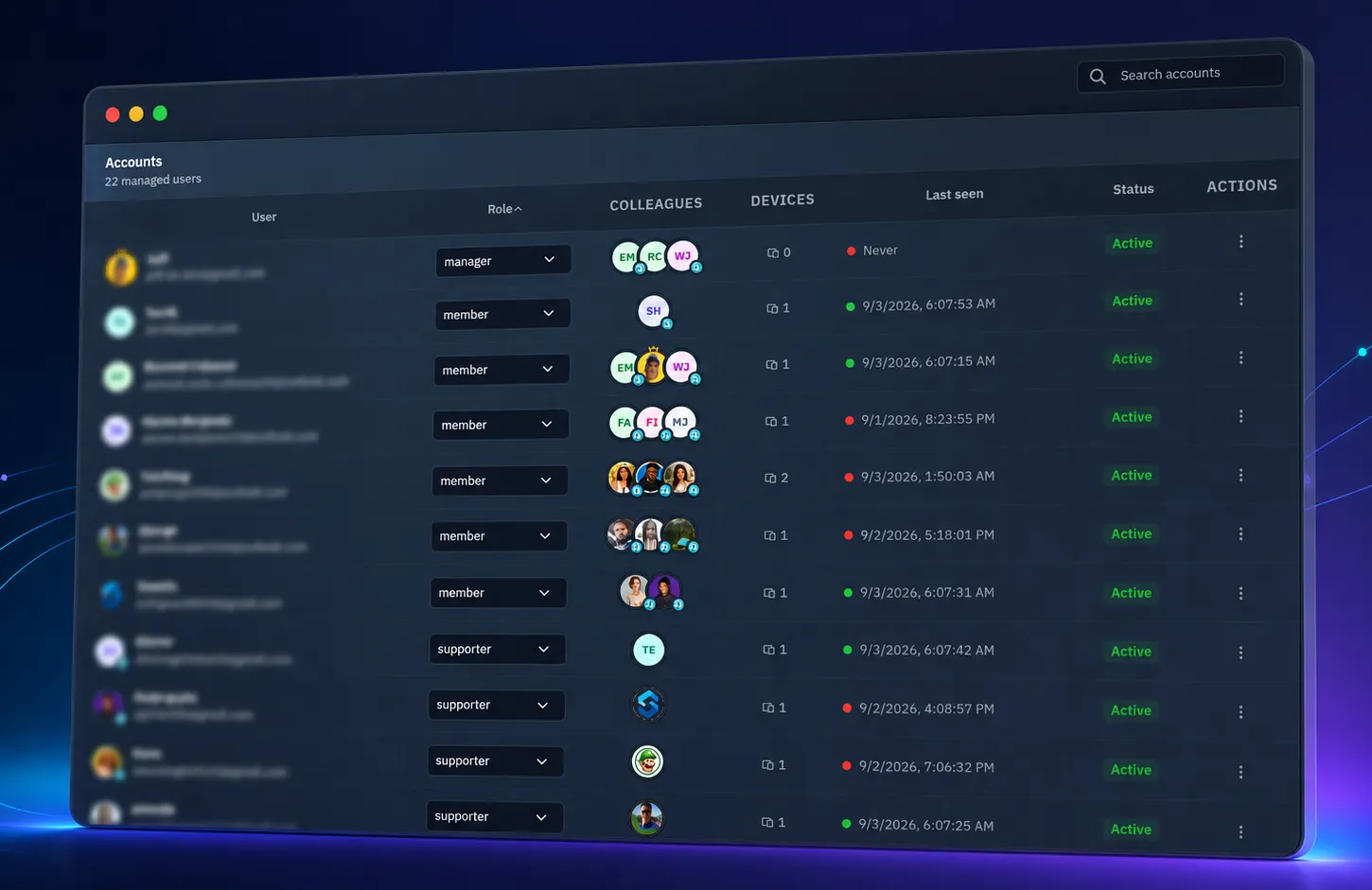
Task: Open role dropdown for row seen 6:07:15 AM
Action: 501,370
